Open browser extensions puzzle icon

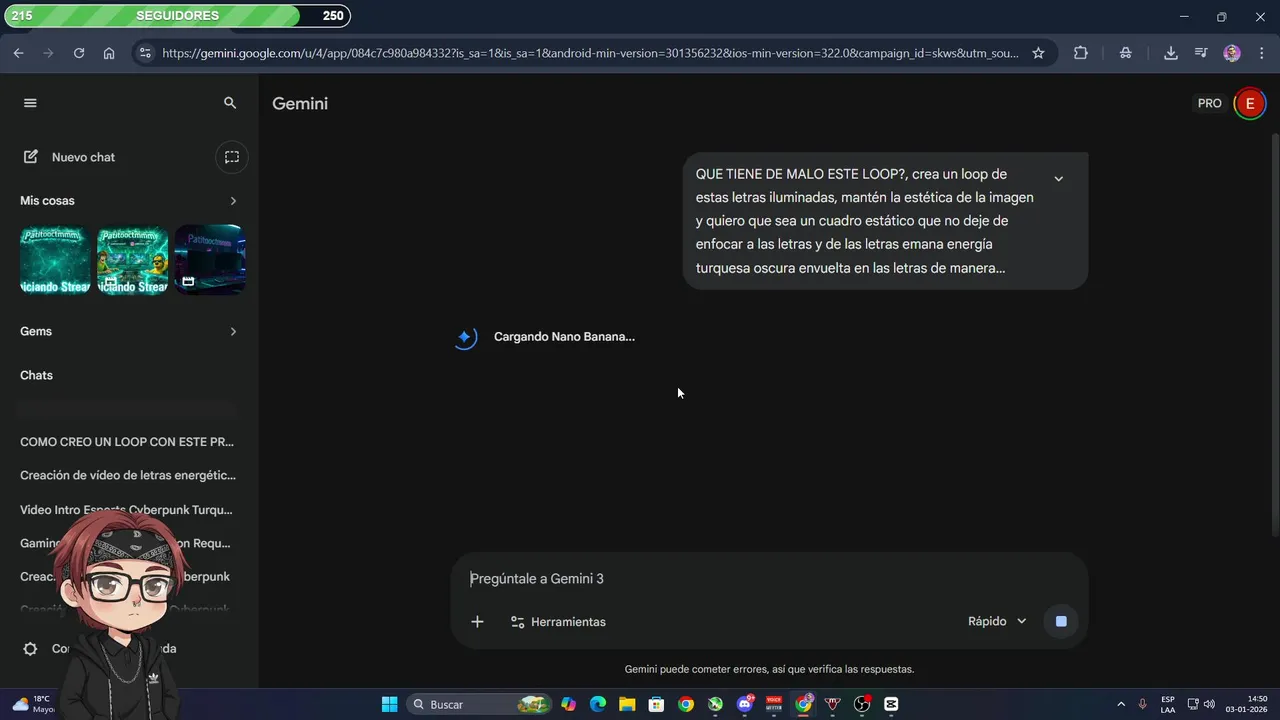(1081, 53)
